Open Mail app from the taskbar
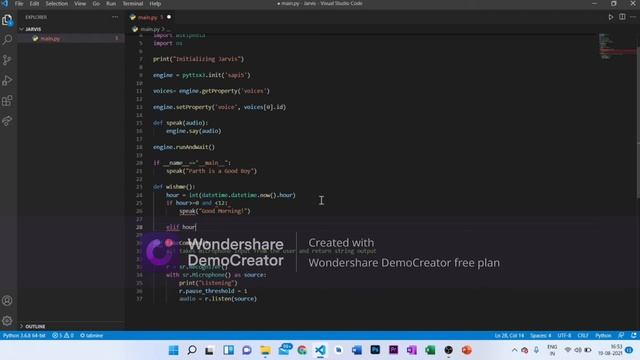Viewport: 640px width, 360px height. (x=284, y=350)
